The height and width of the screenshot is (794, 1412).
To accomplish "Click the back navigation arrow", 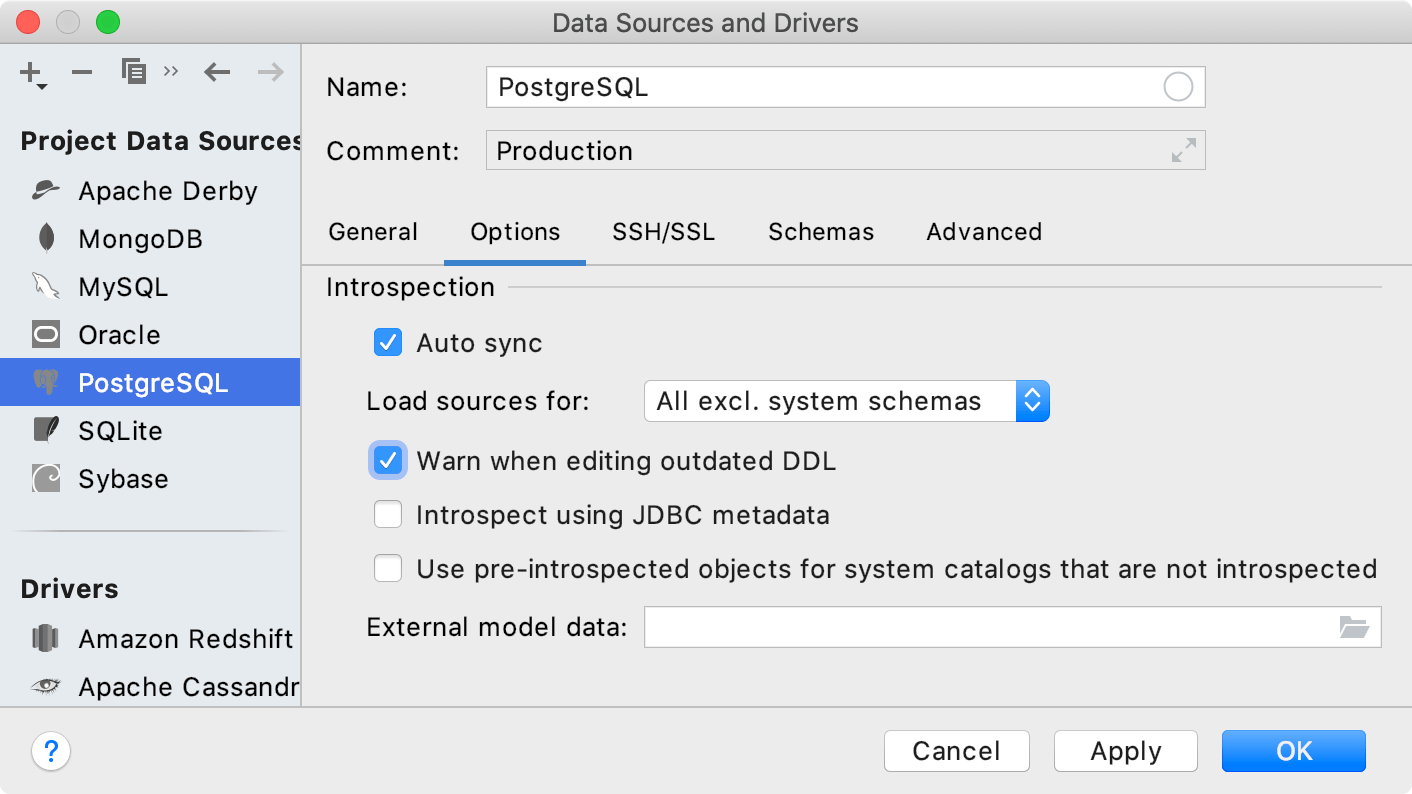I will tap(217, 72).
